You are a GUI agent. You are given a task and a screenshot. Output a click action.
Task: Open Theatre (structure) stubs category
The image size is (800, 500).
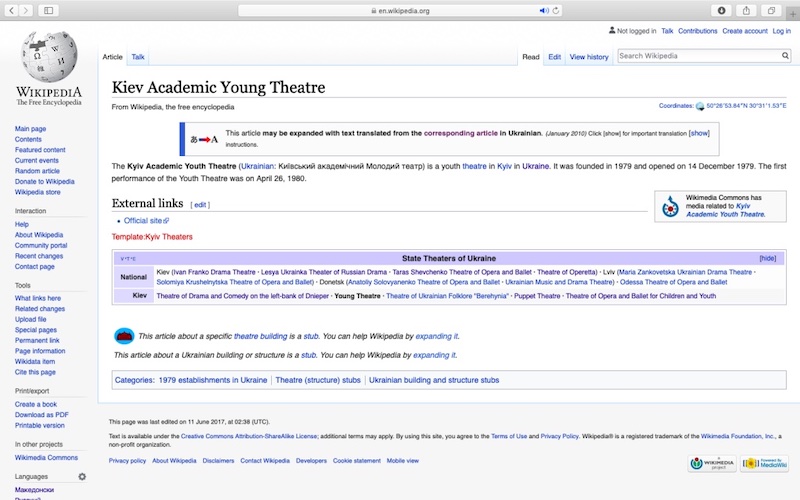(x=318, y=380)
